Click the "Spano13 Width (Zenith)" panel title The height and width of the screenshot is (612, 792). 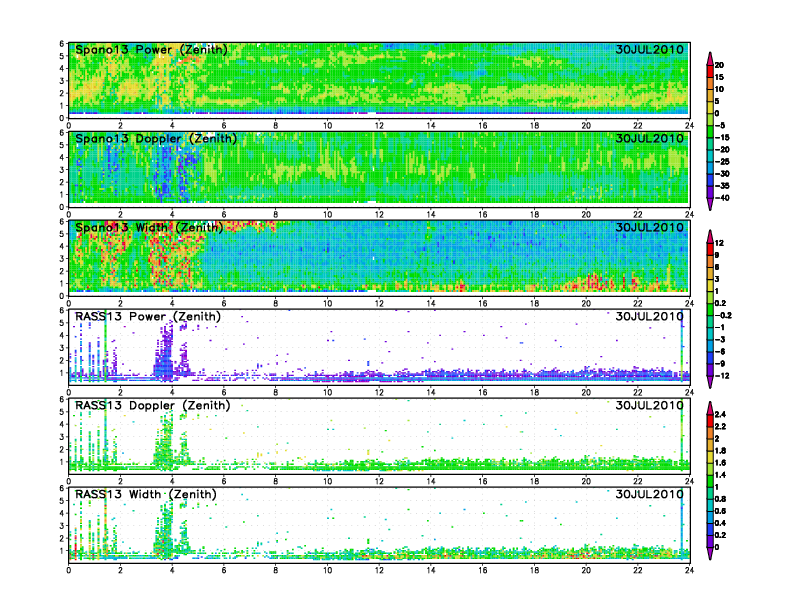[x=149, y=228]
